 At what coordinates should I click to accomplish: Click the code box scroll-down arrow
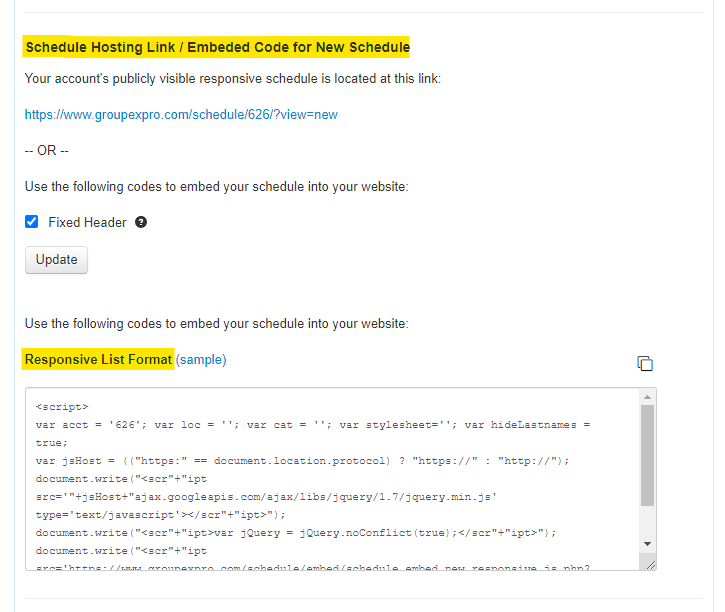647,544
